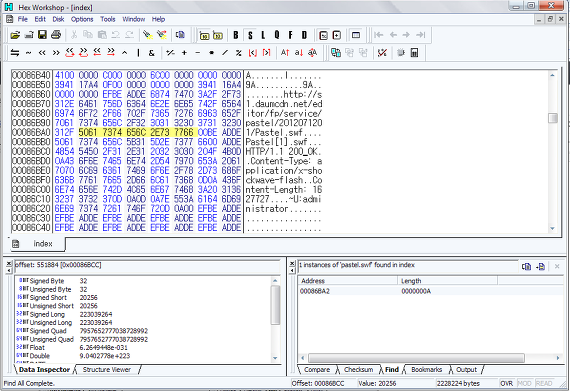Click the shift left icon
This screenshot has height=391, width=570.
pyautogui.click(x=42, y=53)
